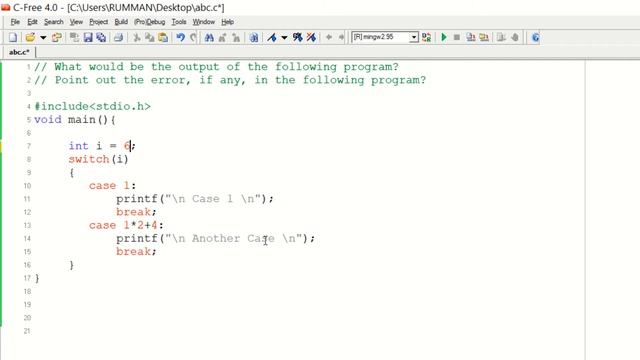
Task: Click the break statement on line 12
Action: tap(136, 212)
